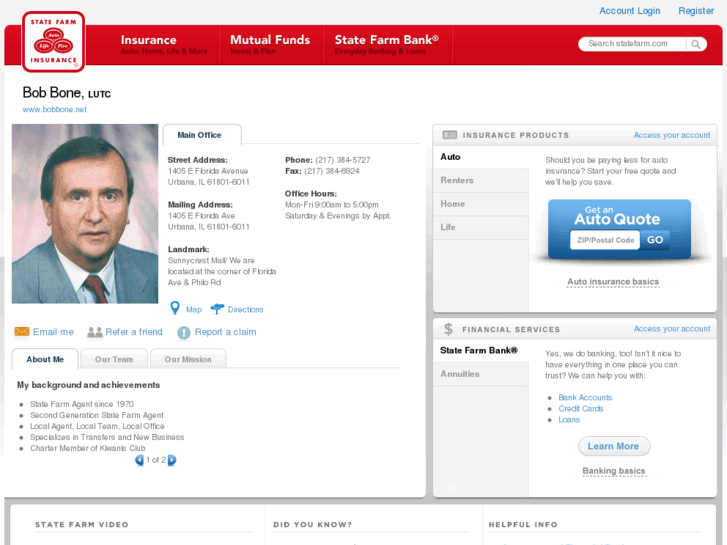Click the 'Helpful Info' heading

point(523,525)
